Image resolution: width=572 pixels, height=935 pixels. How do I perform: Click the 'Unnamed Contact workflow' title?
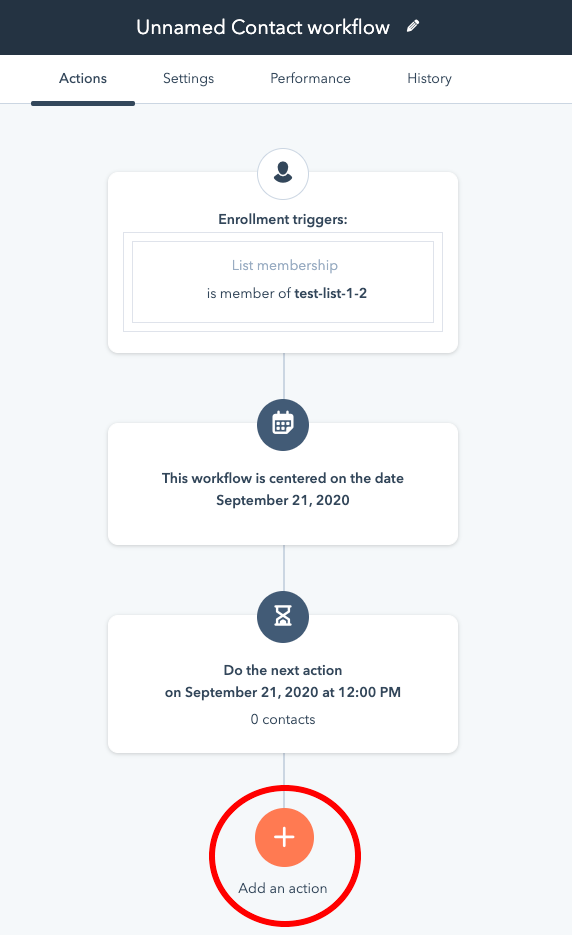pyautogui.click(x=263, y=27)
